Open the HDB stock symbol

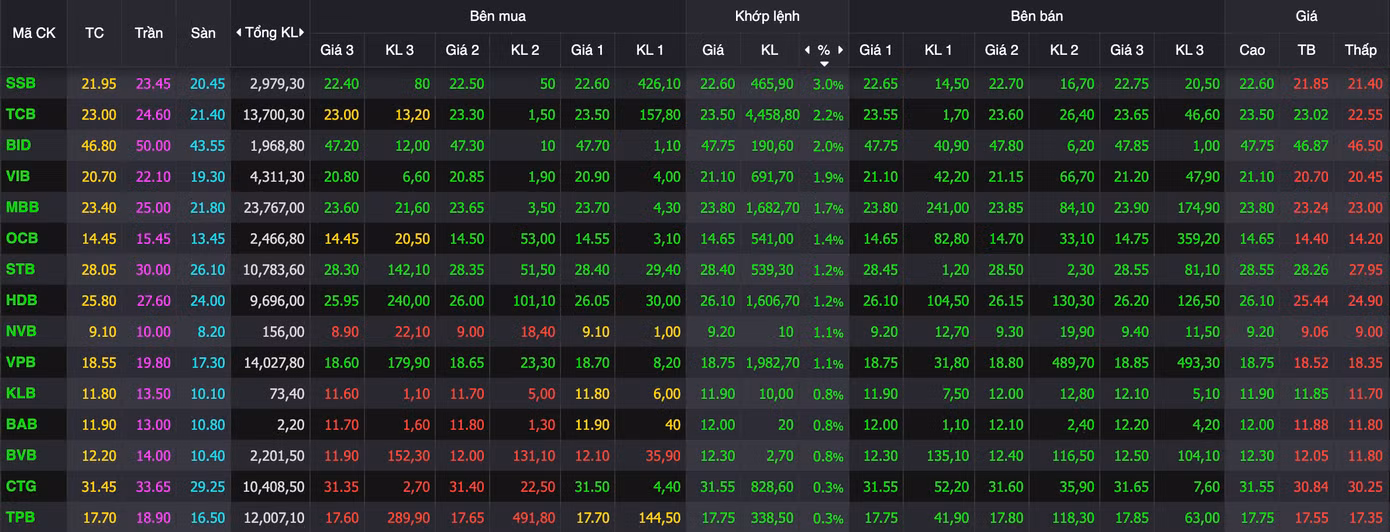(x=21, y=300)
